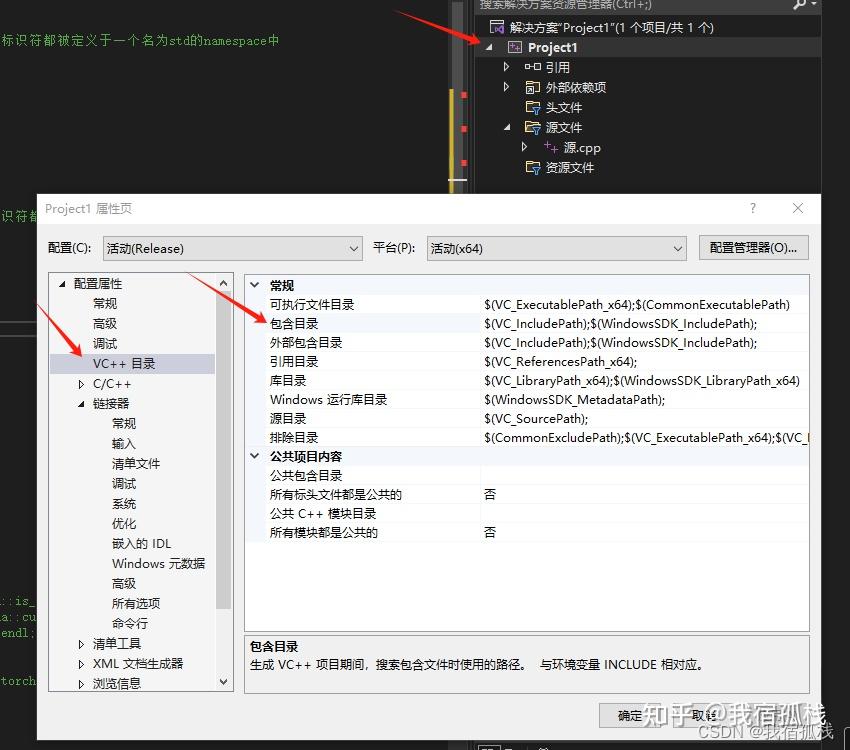850x750 pixels.
Task: Open the 配置 活动(Release) dropdown
Action: [x=356, y=246]
